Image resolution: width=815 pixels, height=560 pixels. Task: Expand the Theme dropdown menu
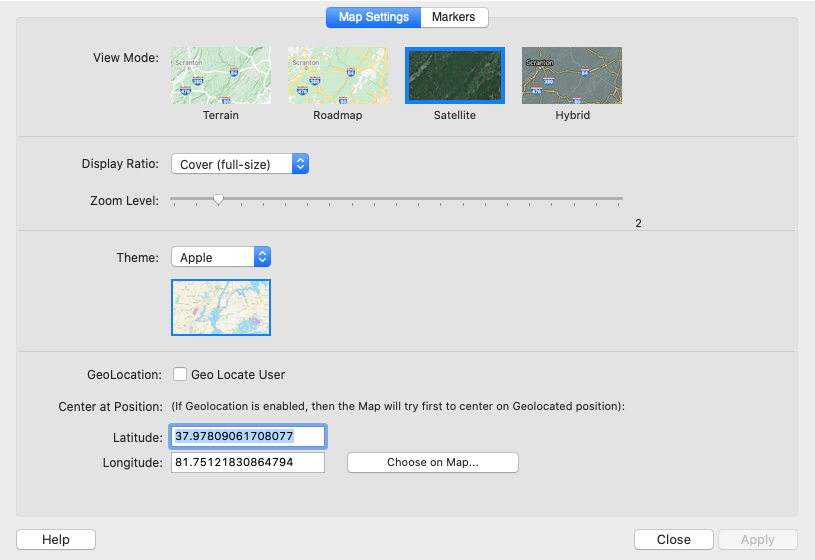[x=221, y=257]
